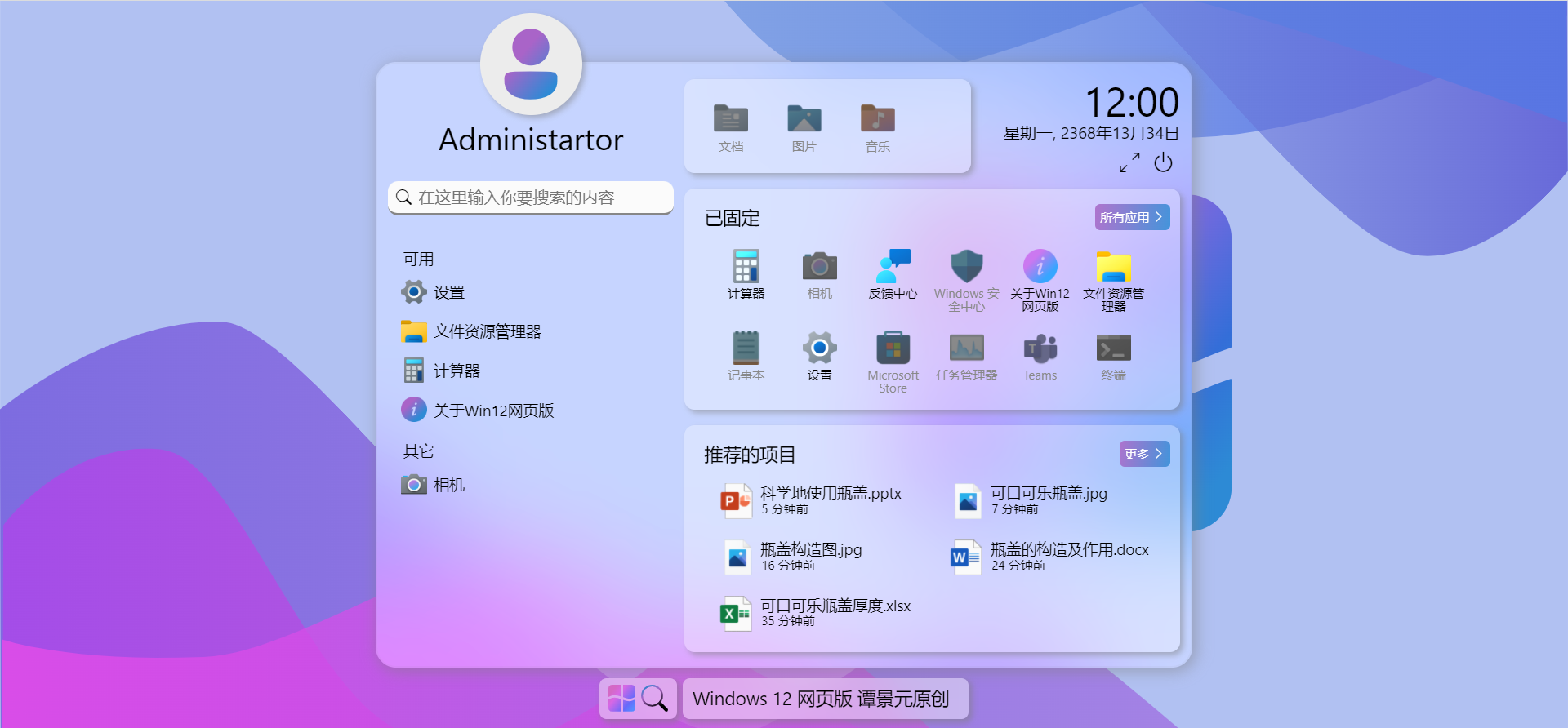The image size is (1568, 728).
Task: Click the start menu search field
Action: coord(531,198)
